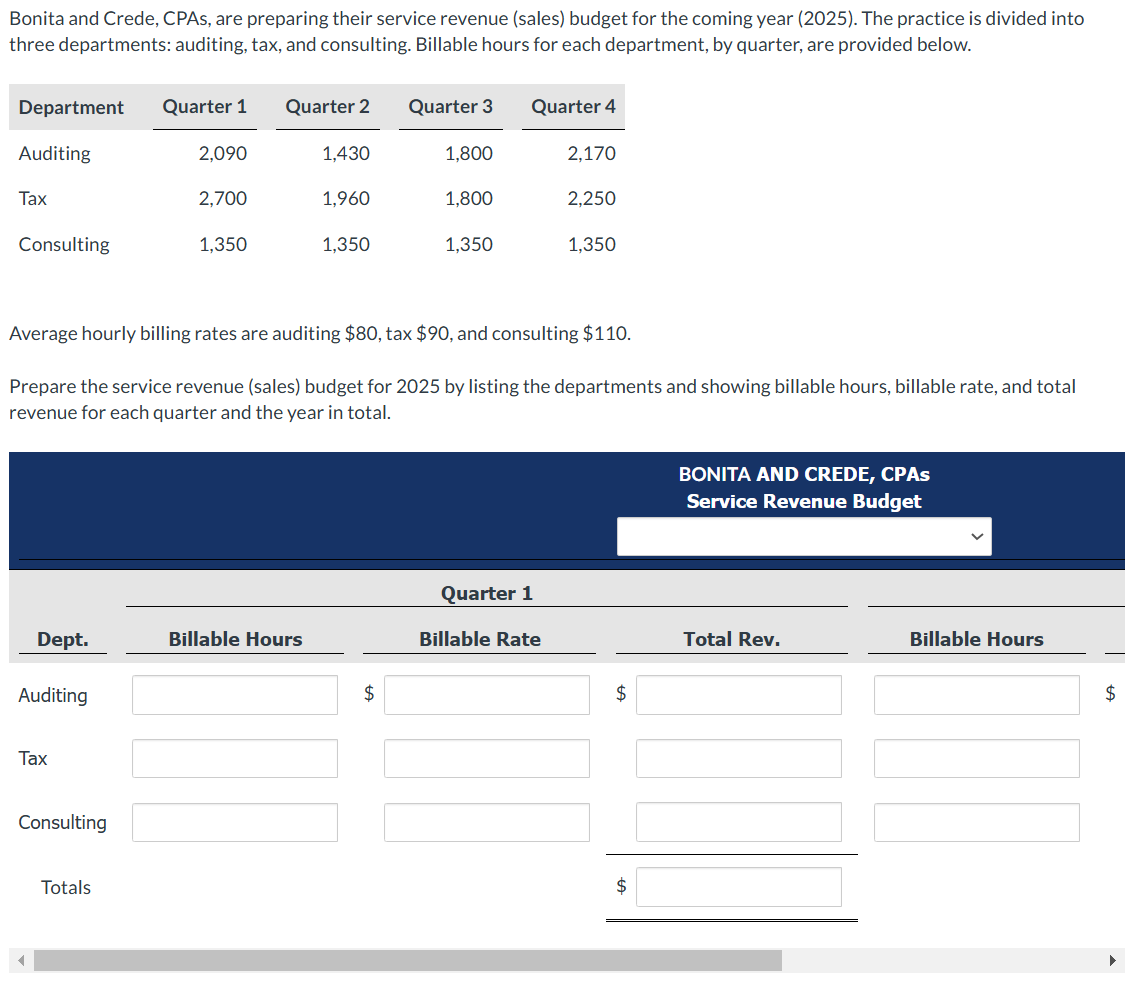Click Tax Billable Hours field in second quarter column
The width and height of the screenshot is (1134, 984).
(x=976, y=758)
